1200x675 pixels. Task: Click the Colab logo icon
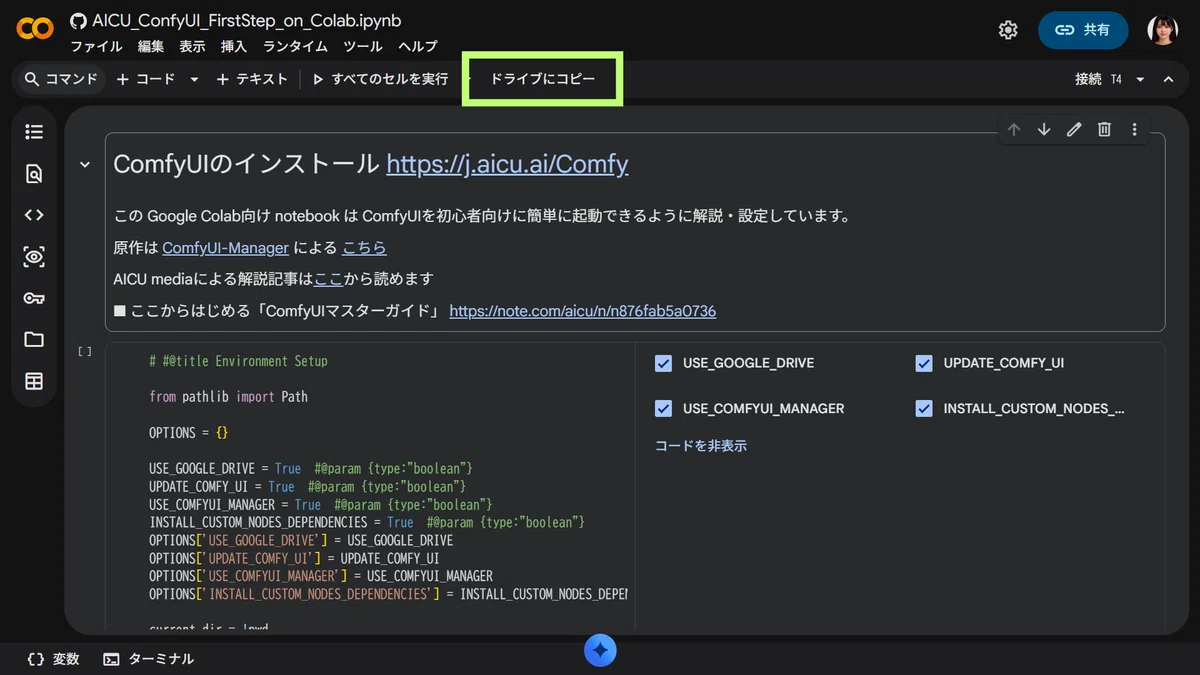(35, 29)
